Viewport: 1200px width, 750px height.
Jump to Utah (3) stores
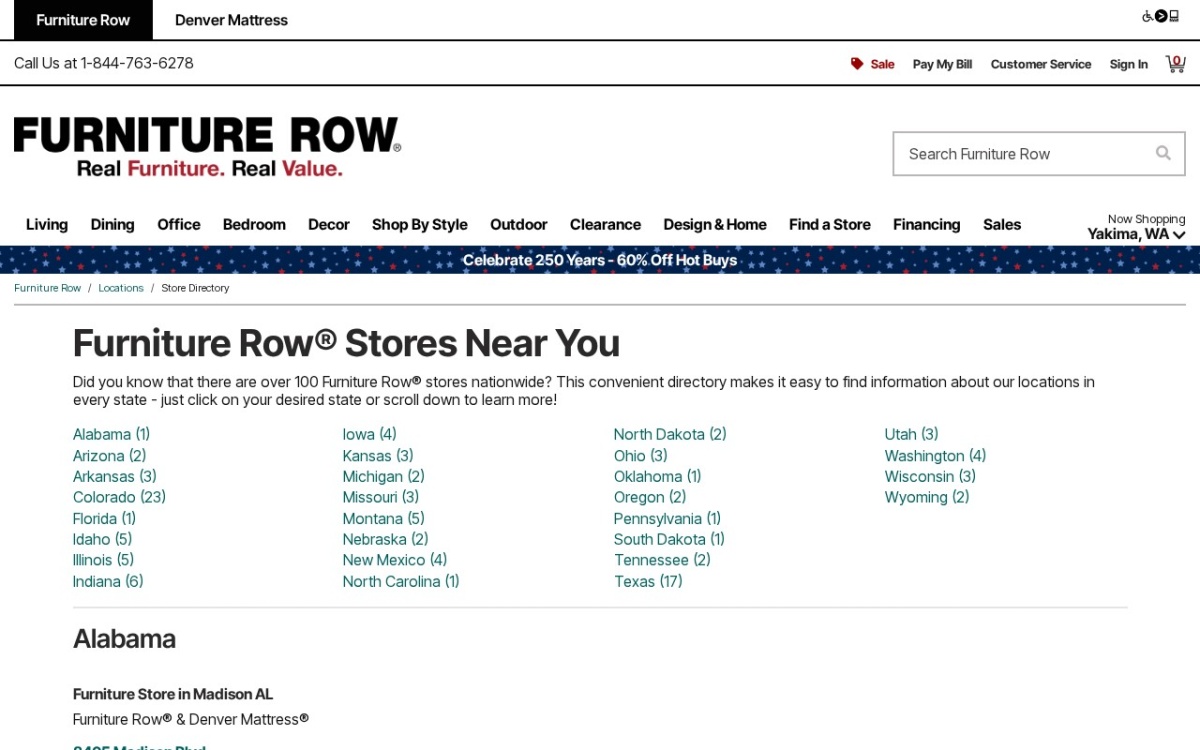(912, 434)
